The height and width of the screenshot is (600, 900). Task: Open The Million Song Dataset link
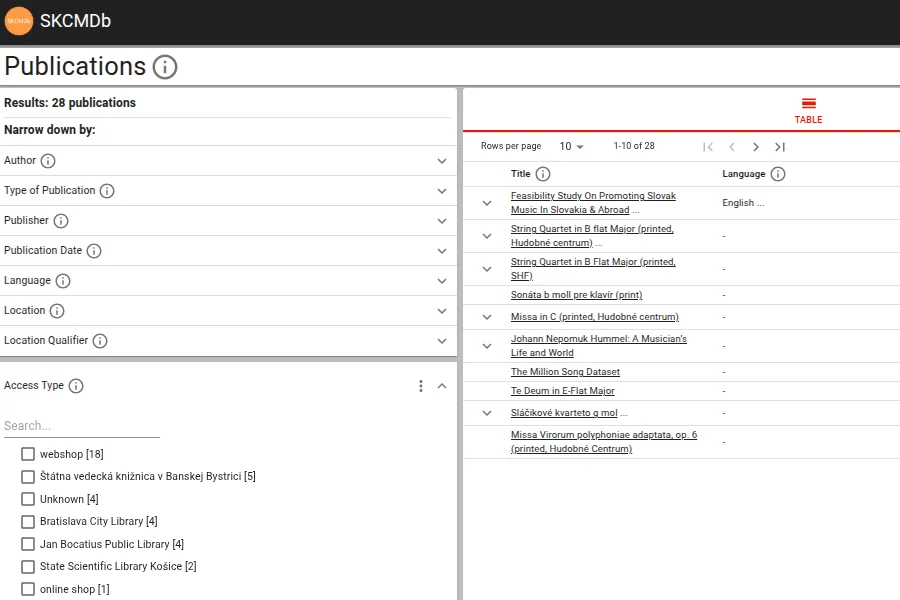(x=565, y=372)
